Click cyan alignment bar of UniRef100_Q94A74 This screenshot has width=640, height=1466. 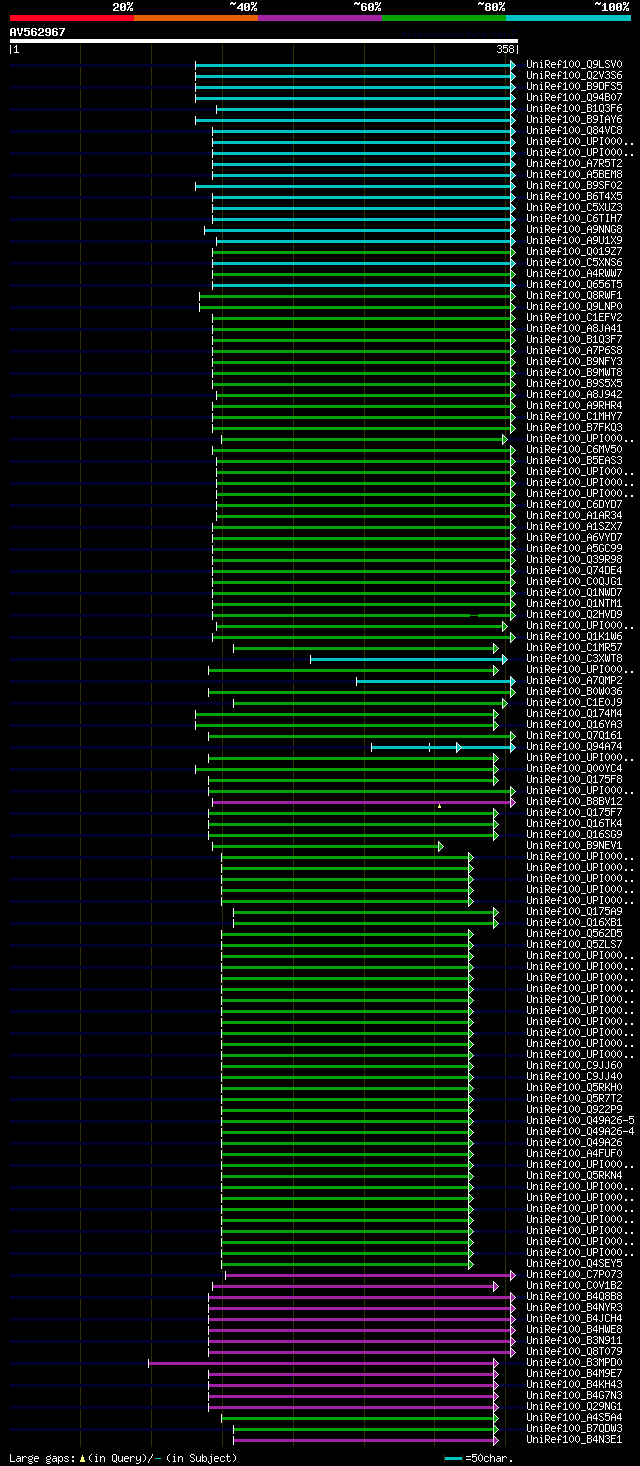tap(443, 747)
